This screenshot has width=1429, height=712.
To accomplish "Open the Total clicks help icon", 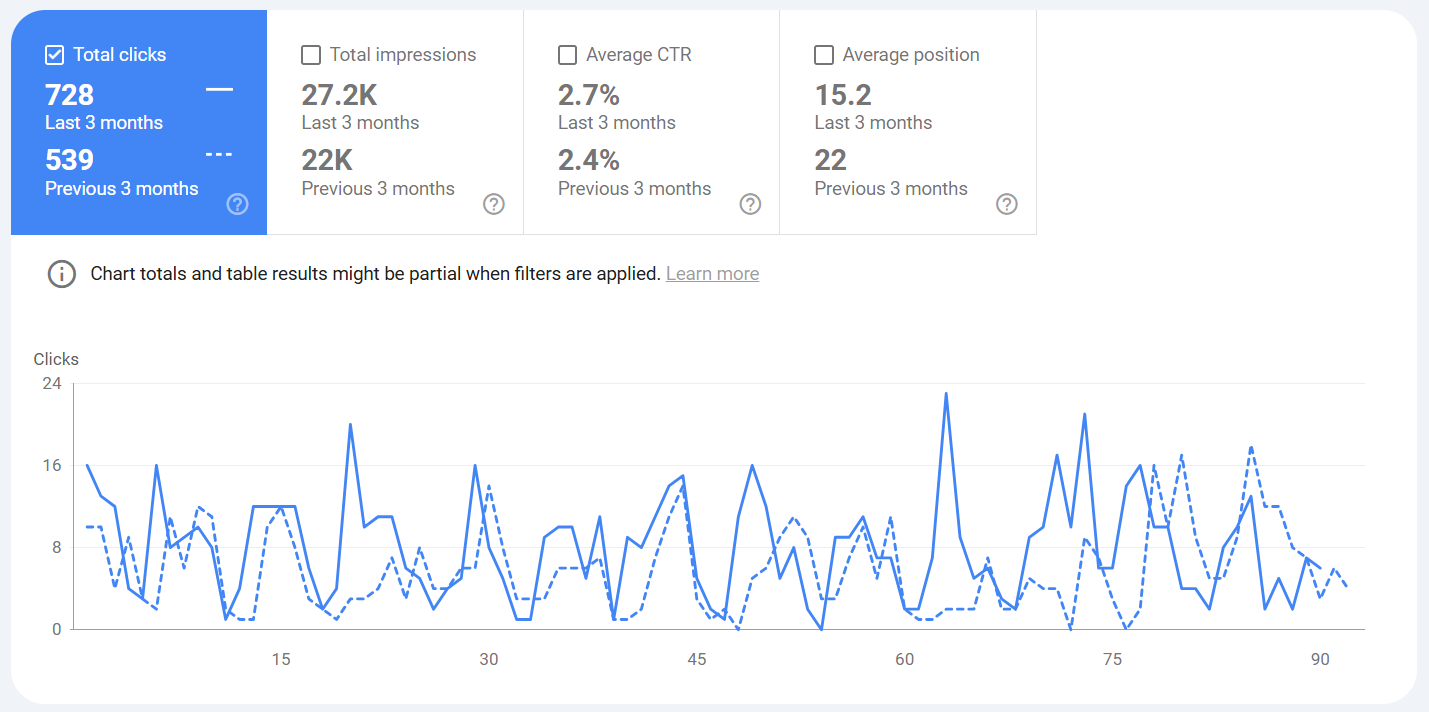I will coord(237,204).
